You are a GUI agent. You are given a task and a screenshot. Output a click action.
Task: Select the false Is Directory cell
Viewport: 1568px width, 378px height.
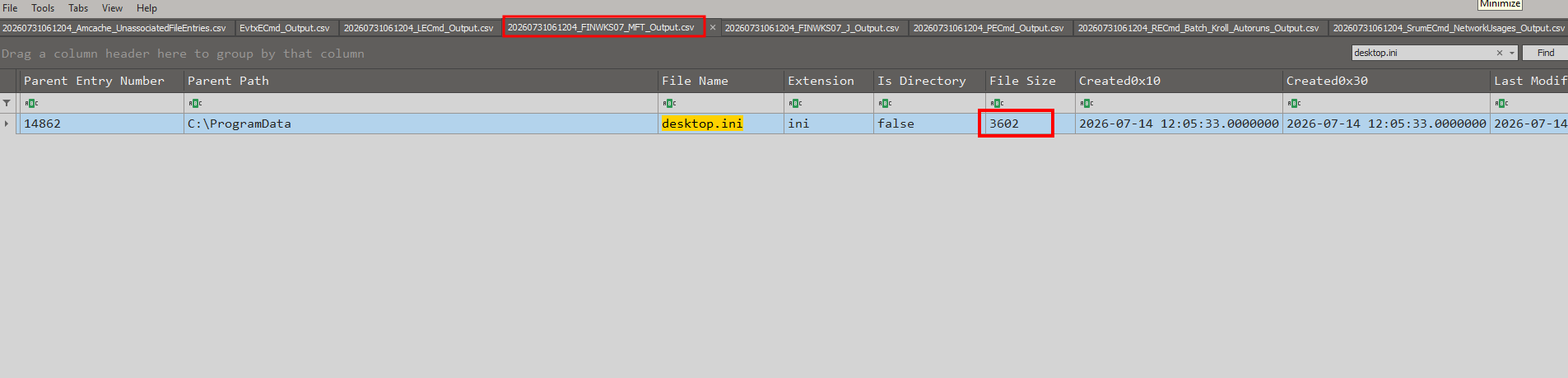pyautogui.click(x=929, y=124)
